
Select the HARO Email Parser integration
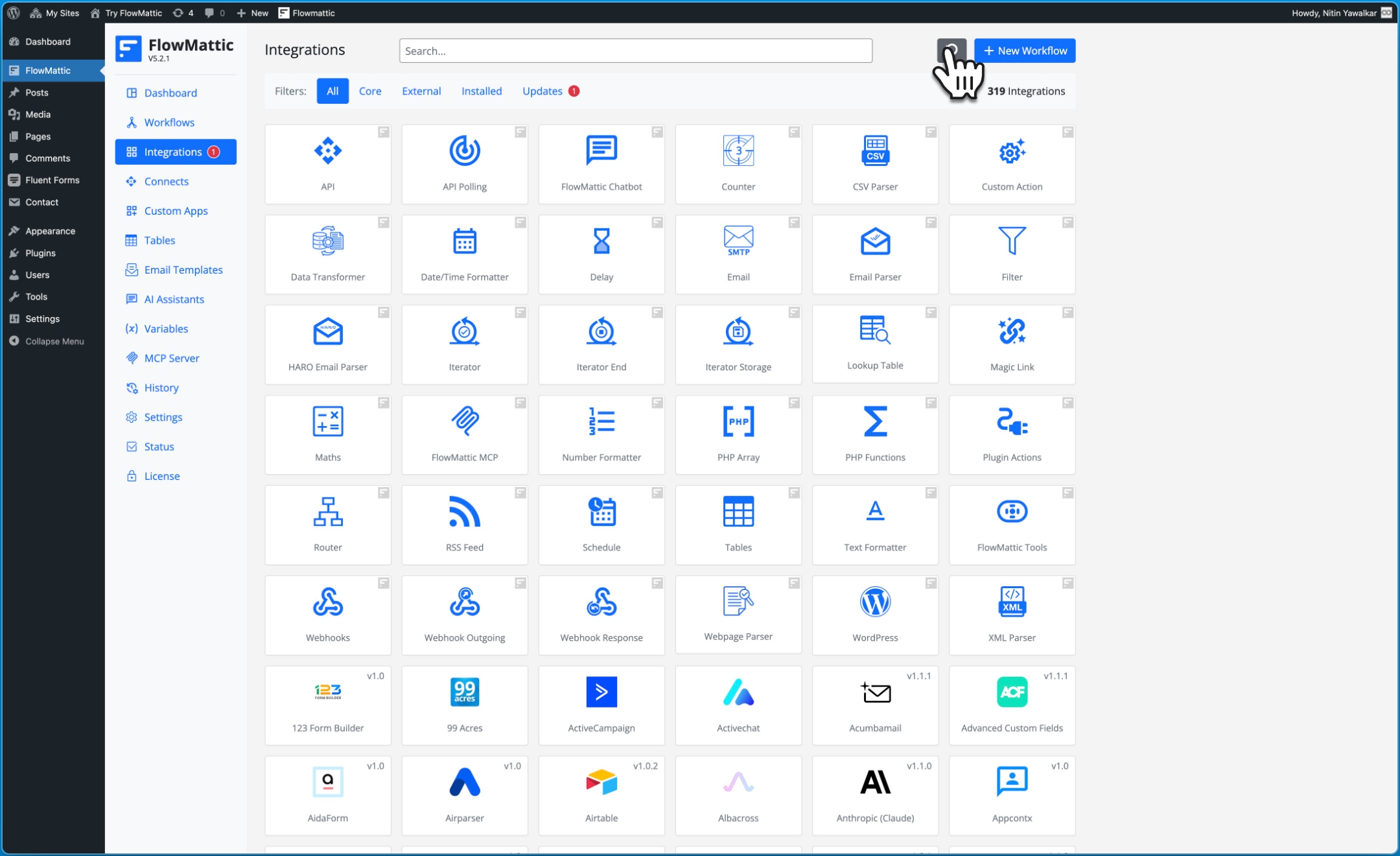pos(328,344)
